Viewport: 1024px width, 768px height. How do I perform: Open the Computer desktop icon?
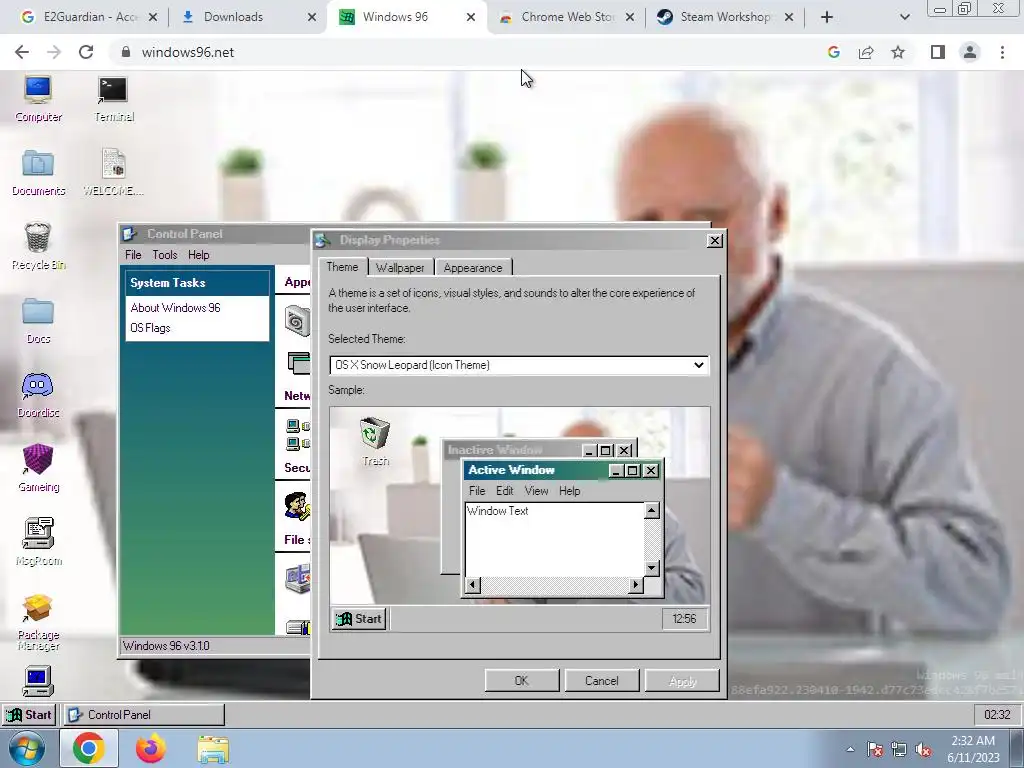click(38, 98)
